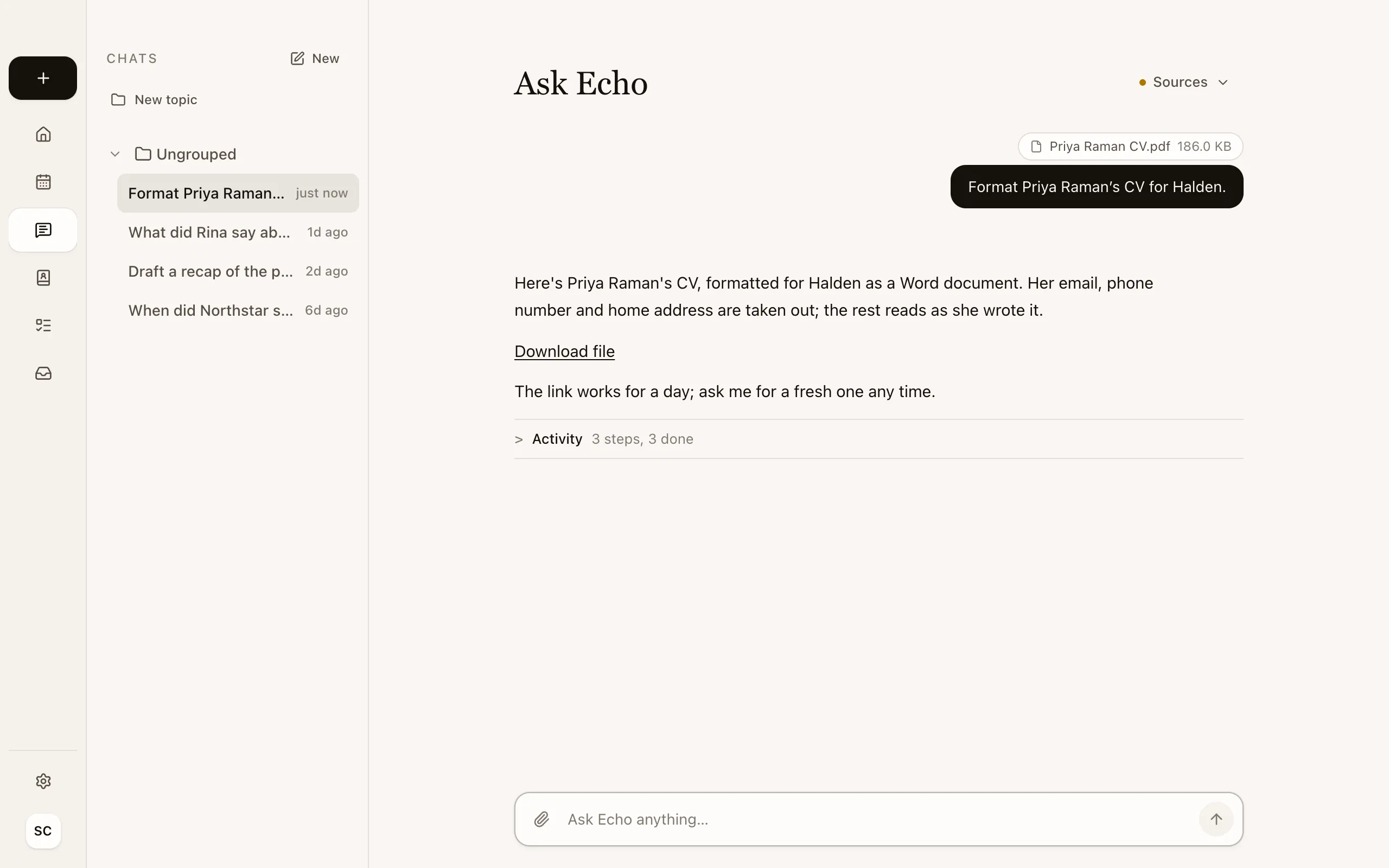Click the paperclip attach icon
Viewport: 1389px width, 868px height.
pos(541,819)
